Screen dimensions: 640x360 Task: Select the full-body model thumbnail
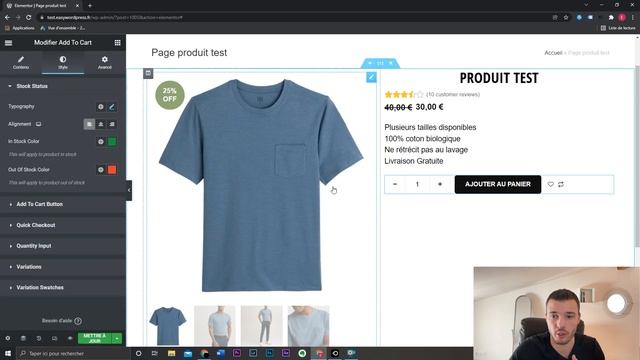262,326
